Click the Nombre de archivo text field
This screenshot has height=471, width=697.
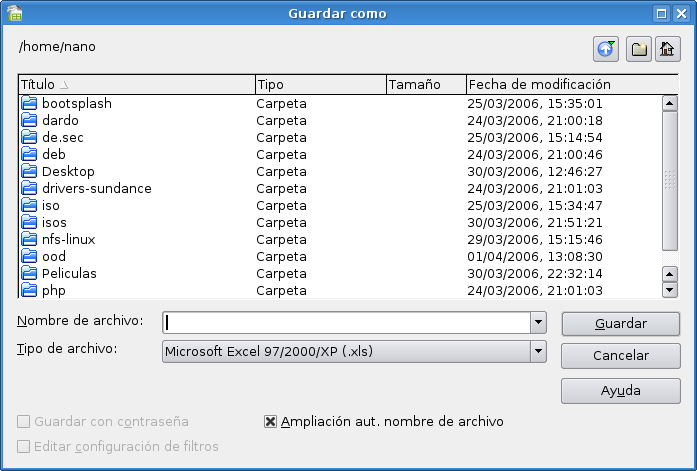346,322
